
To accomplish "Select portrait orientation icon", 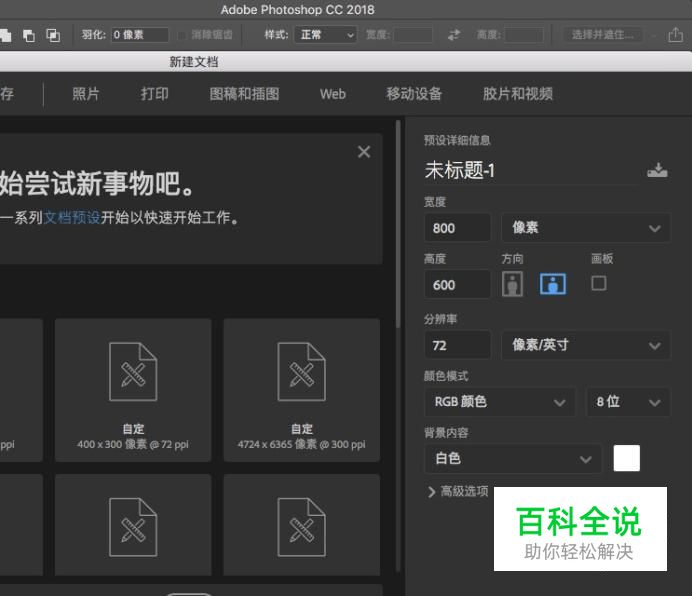I will click(512, 284).
